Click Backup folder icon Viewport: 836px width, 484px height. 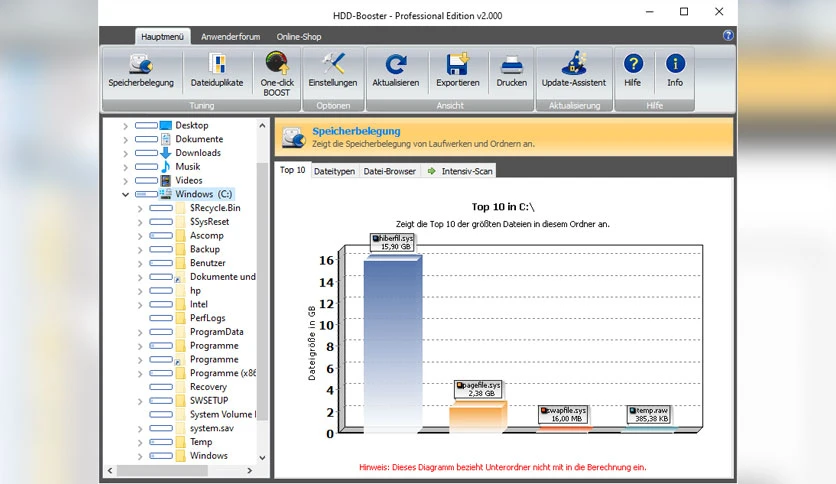(181, 249)
